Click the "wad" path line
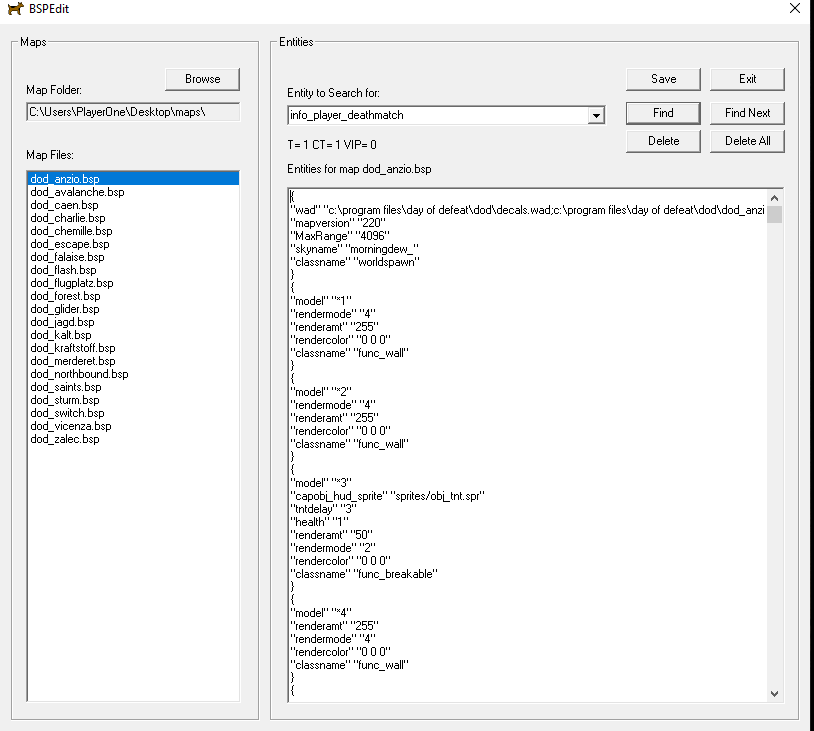Image resolution: width=814 pixels, height=731 pixels. pyautogui.click(x=527, y=210)
